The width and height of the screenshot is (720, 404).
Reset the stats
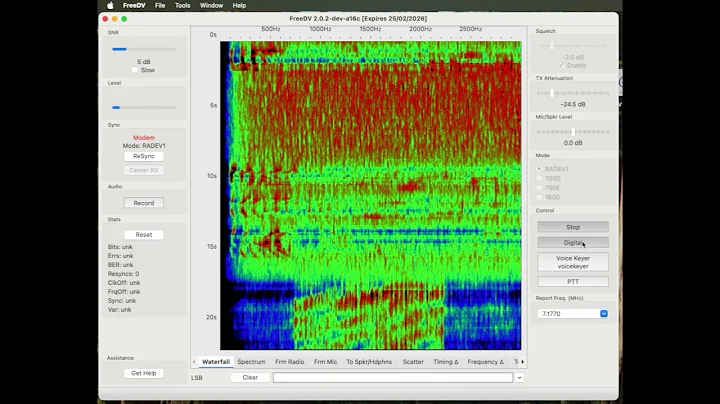tap(144, 235)
